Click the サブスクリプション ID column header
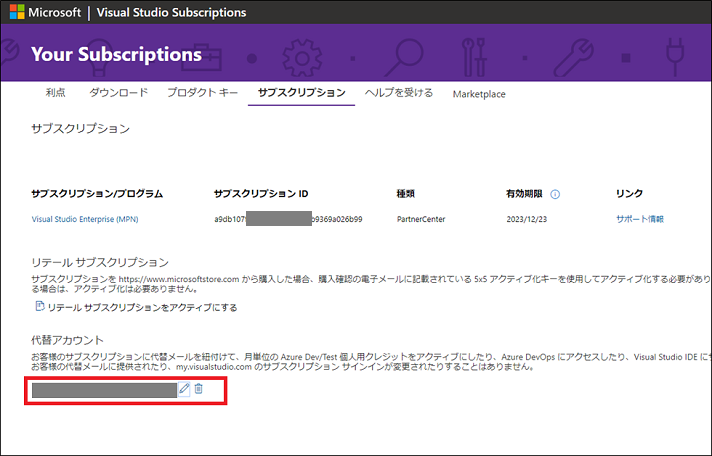 [x=261, y=194]
